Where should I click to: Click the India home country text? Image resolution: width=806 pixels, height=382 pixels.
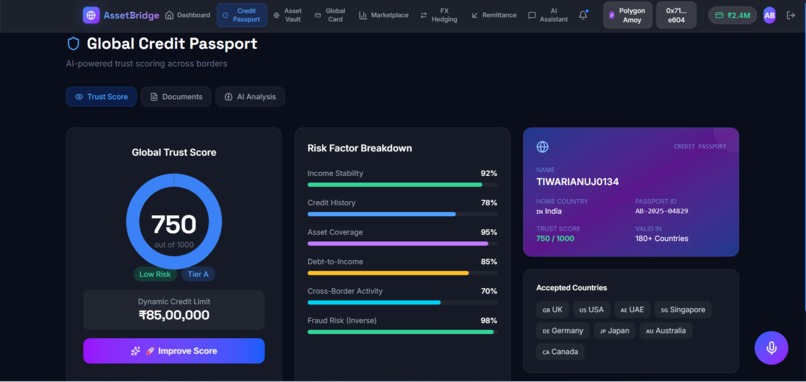(549, 211)
